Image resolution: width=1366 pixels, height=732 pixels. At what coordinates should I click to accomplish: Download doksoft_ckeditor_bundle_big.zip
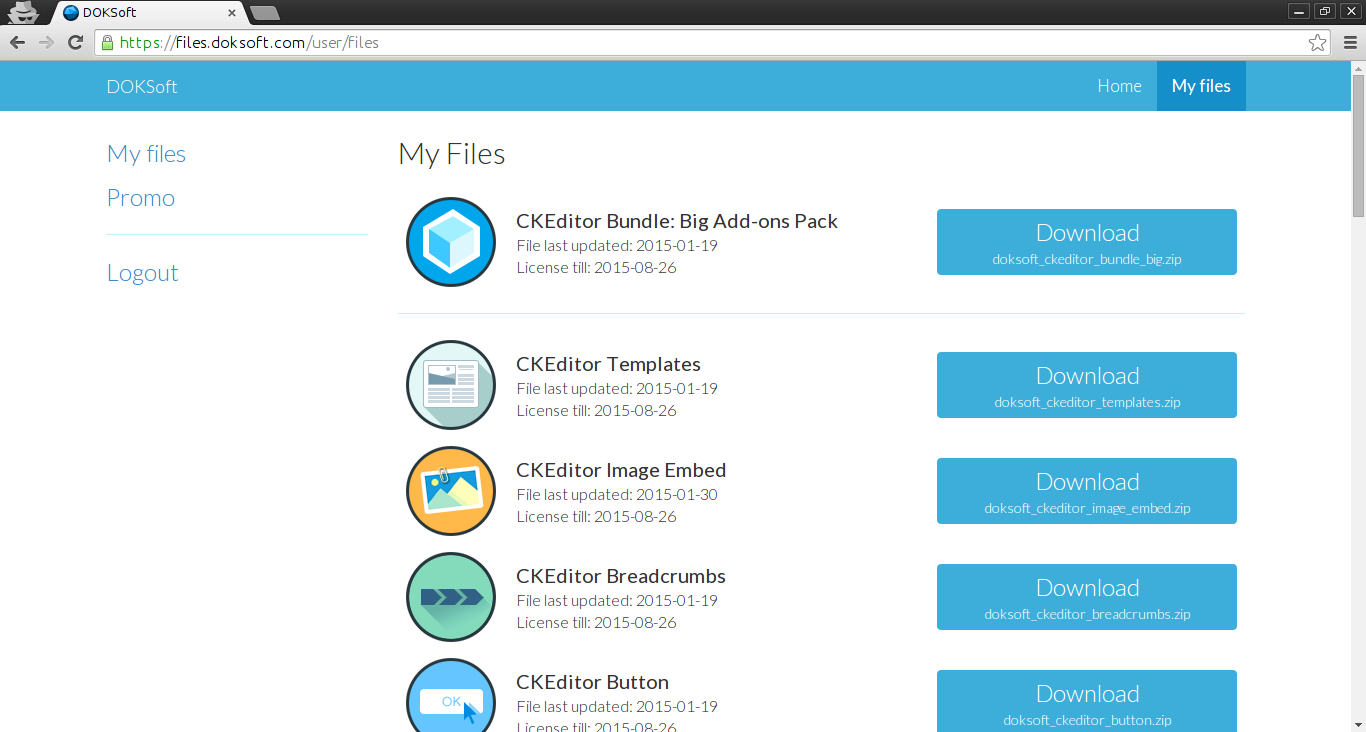1086,242
